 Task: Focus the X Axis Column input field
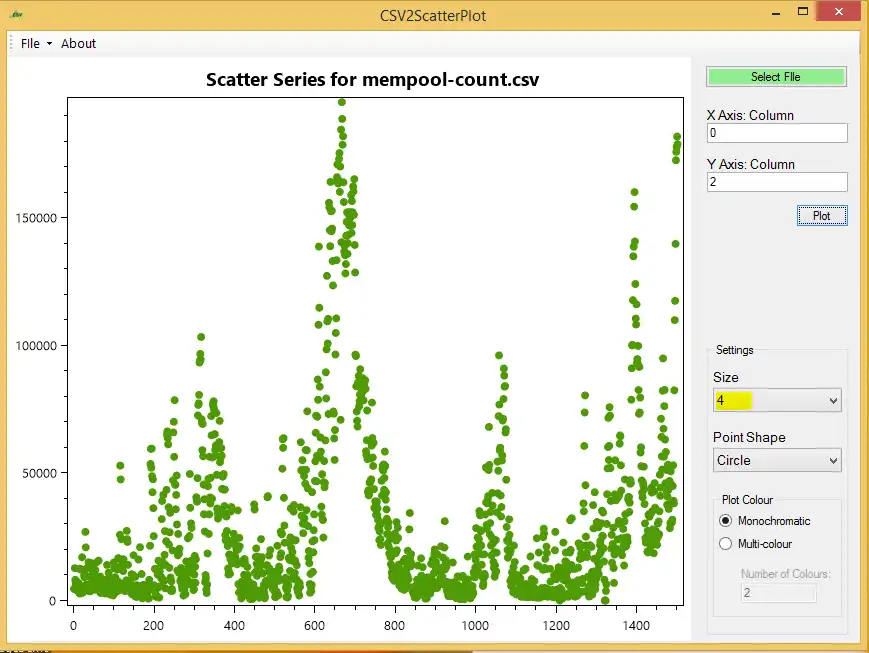[x=776, y=133]
